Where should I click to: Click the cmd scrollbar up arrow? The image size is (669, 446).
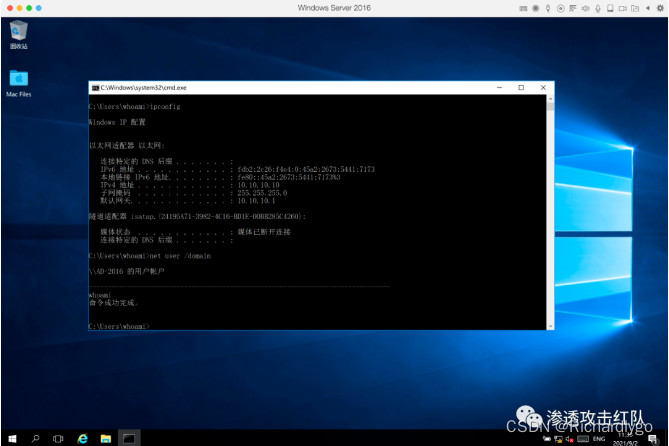550,99
